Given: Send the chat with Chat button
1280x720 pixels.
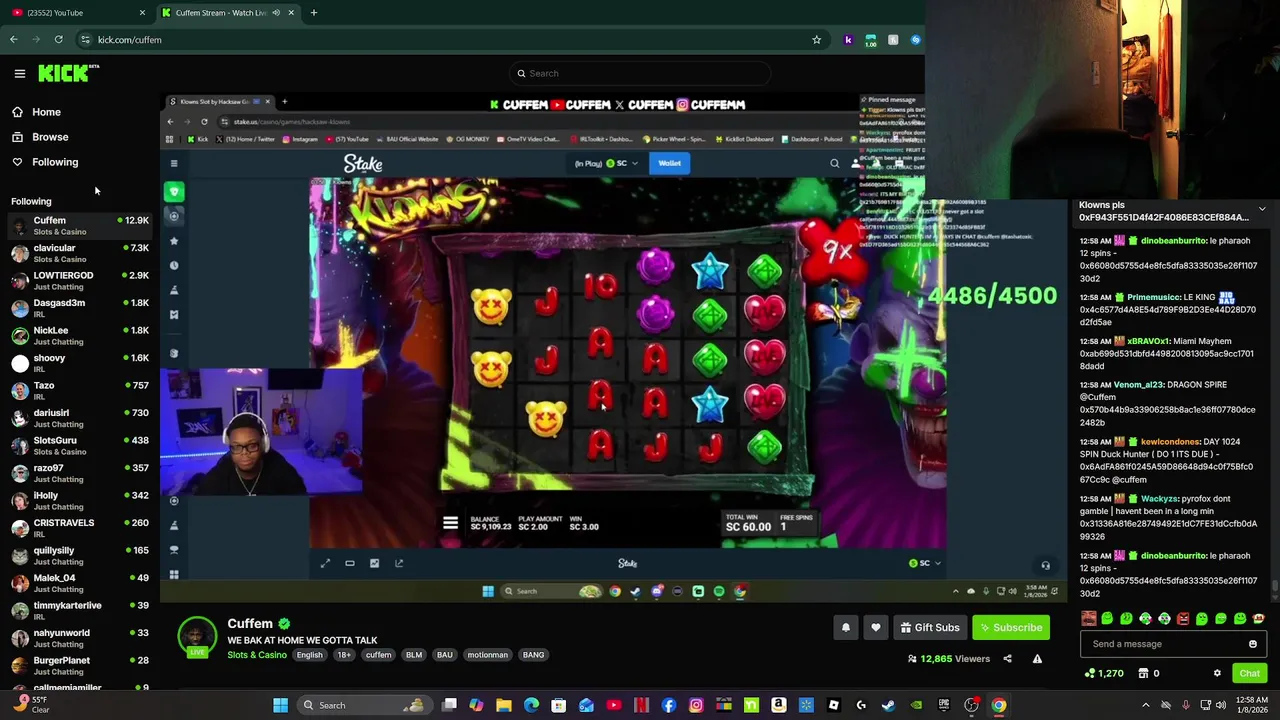Looking at the screenshot, I should (x=1250, y=674).
